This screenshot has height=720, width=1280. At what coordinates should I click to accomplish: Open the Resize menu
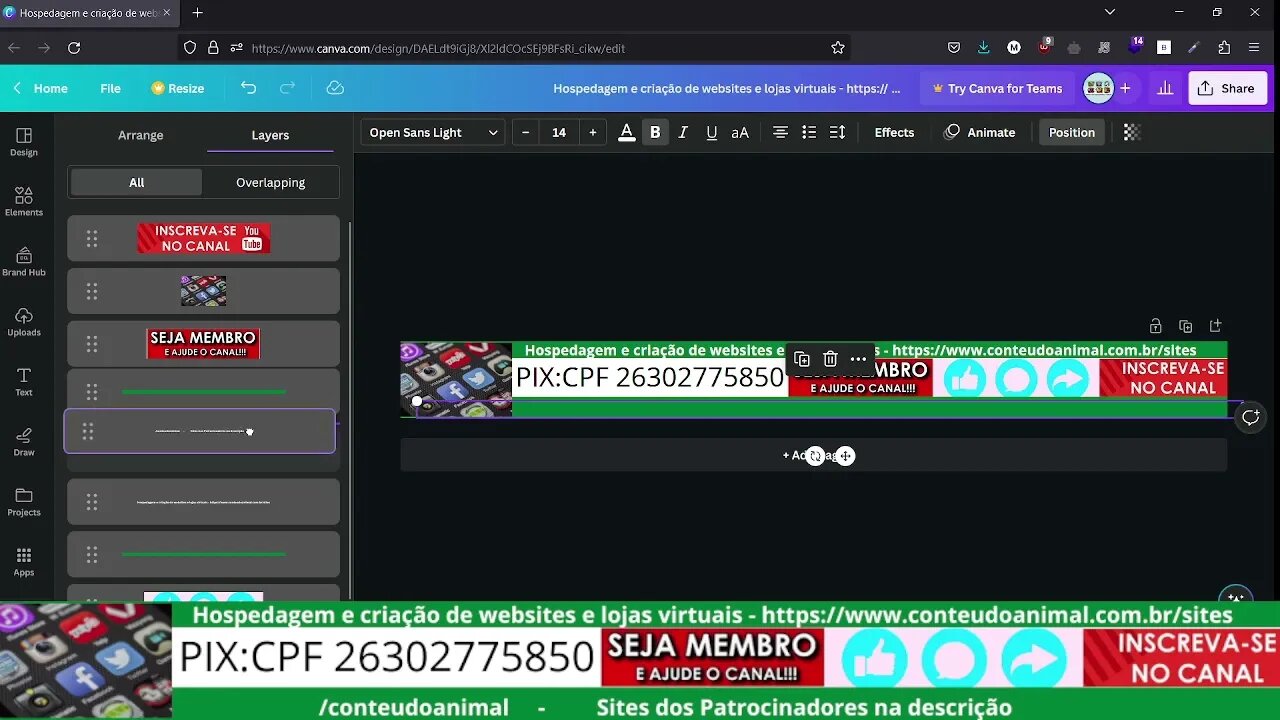pos(177,88)
